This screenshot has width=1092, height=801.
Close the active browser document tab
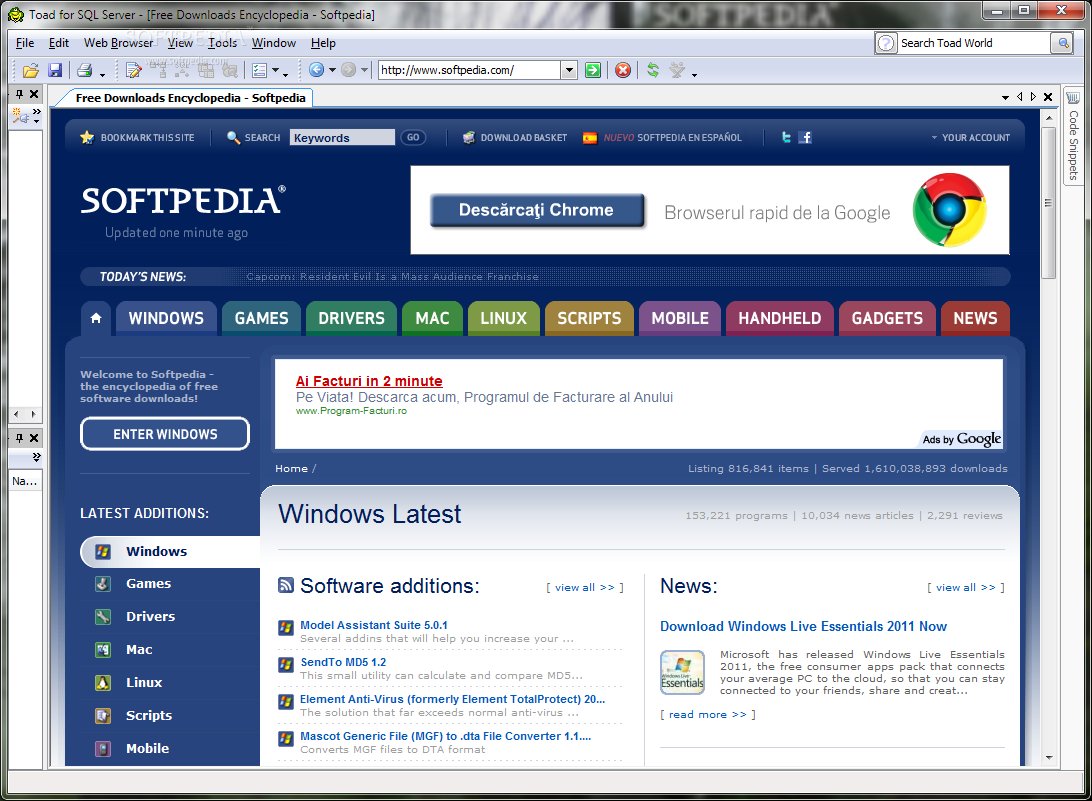pyautogui.click(x=1047, y=97)
